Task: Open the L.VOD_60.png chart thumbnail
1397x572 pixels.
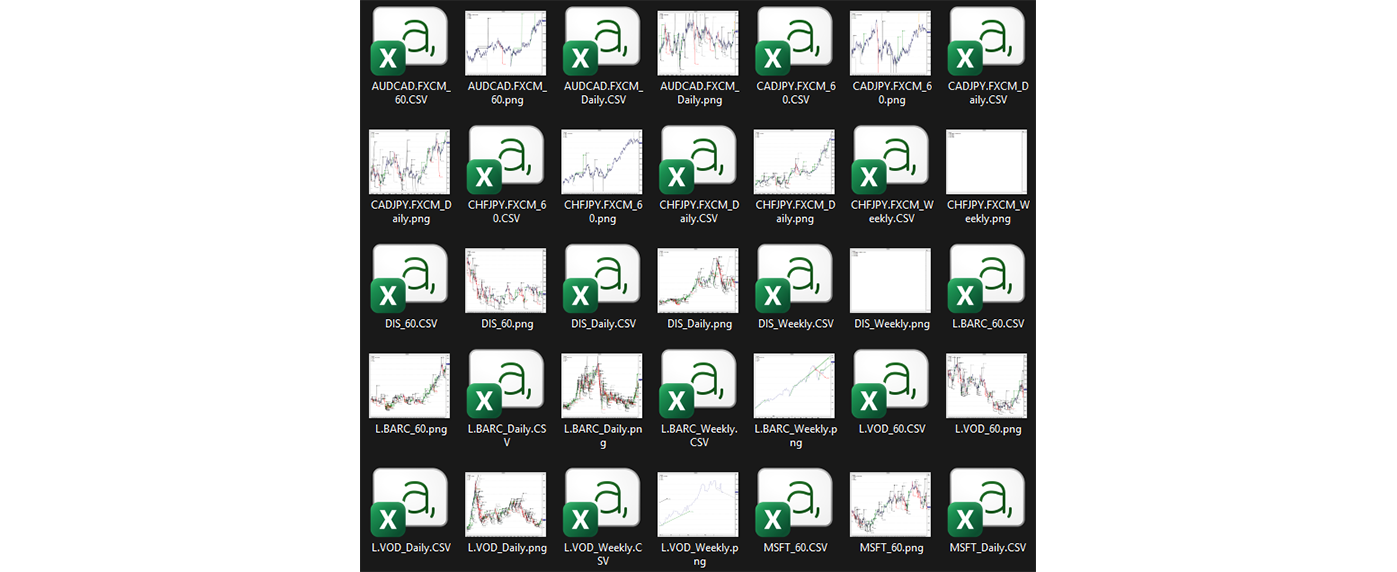Action: tap(987, 386)
